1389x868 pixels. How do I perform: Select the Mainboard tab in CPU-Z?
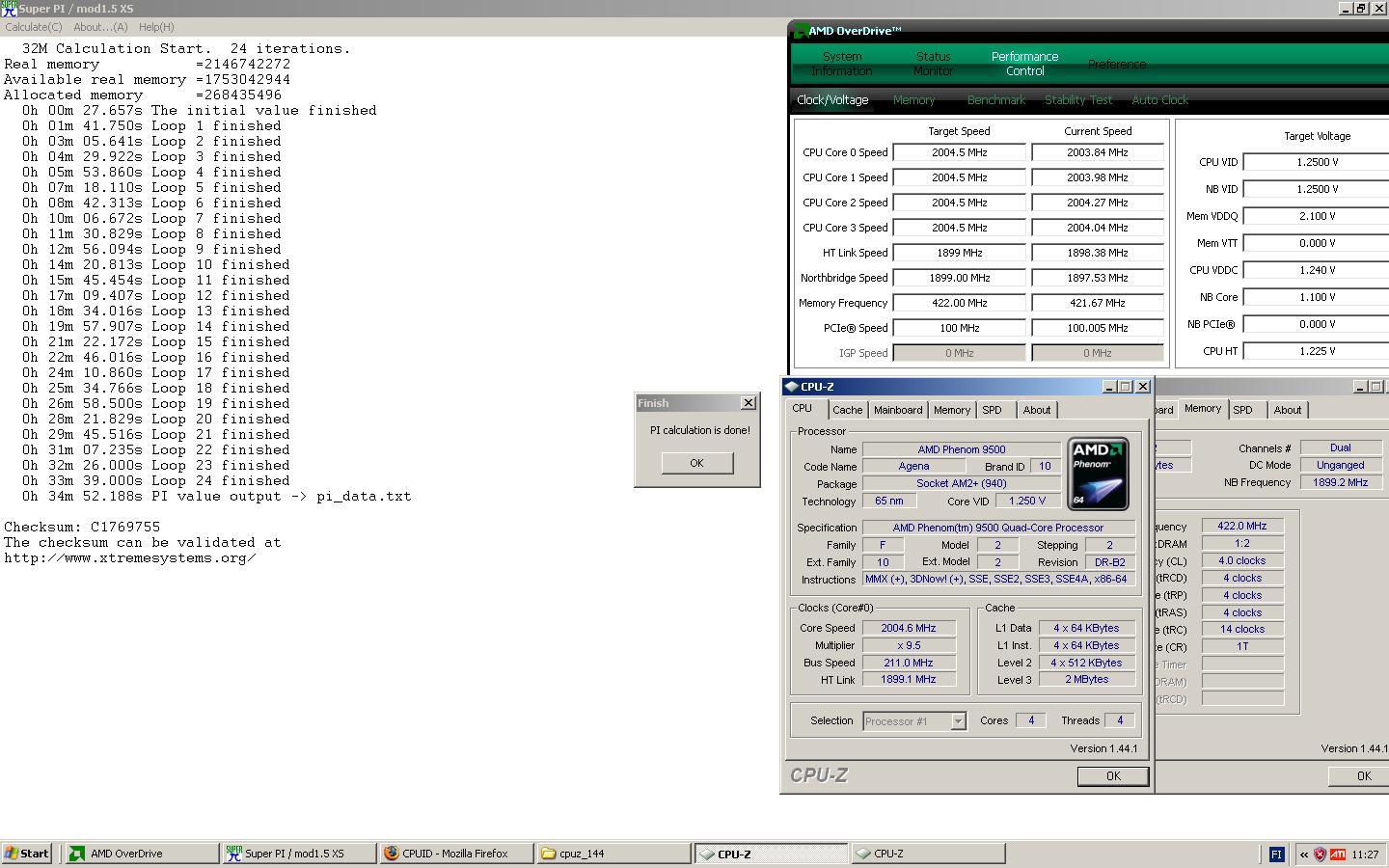(x=898, y=410)
